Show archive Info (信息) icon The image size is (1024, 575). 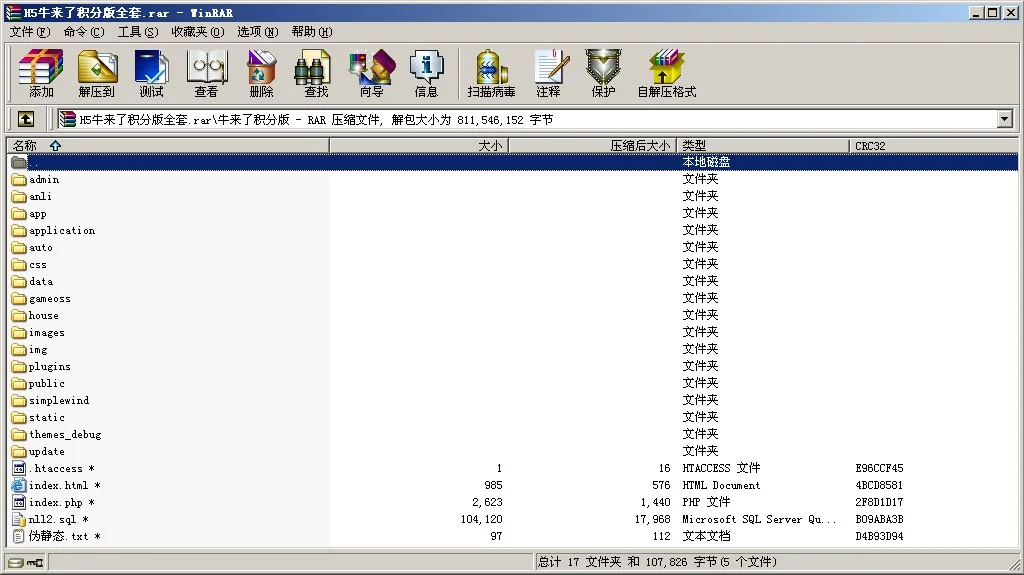[x=426, y=73]
